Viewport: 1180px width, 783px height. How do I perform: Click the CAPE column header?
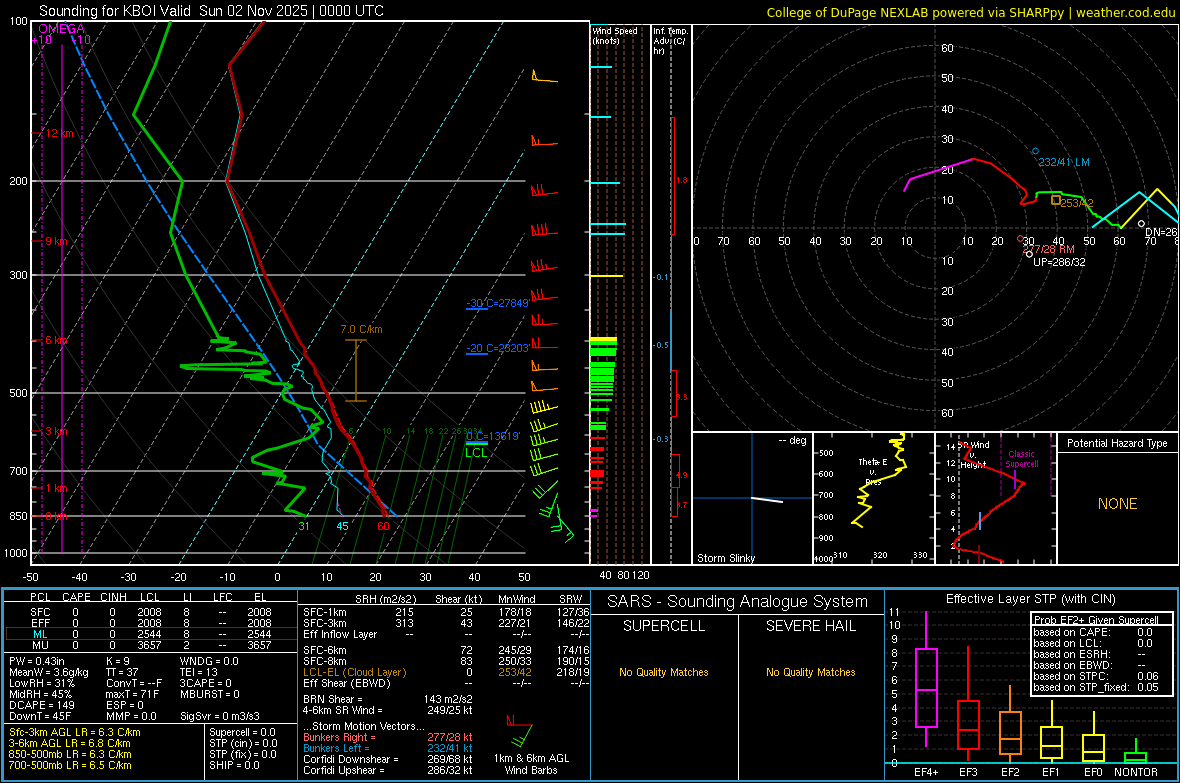[x=76, y=597]
